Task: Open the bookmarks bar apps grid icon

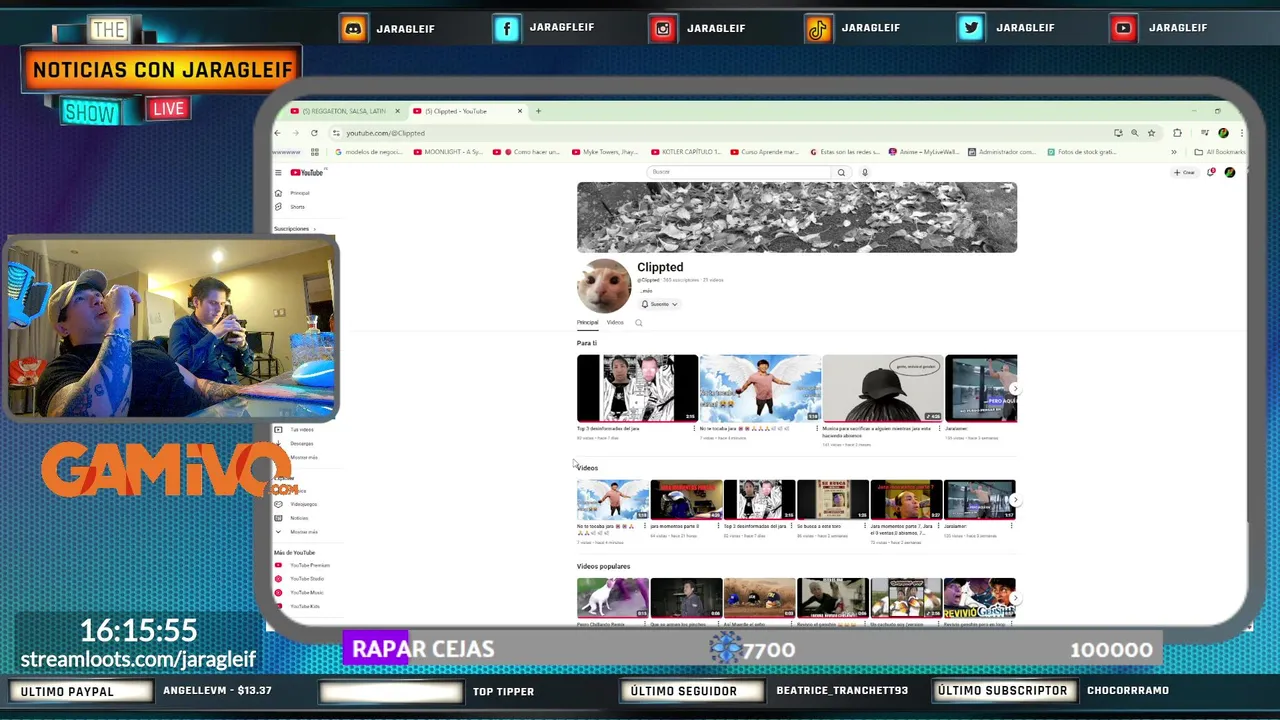Action: click(x=314, y=152)
